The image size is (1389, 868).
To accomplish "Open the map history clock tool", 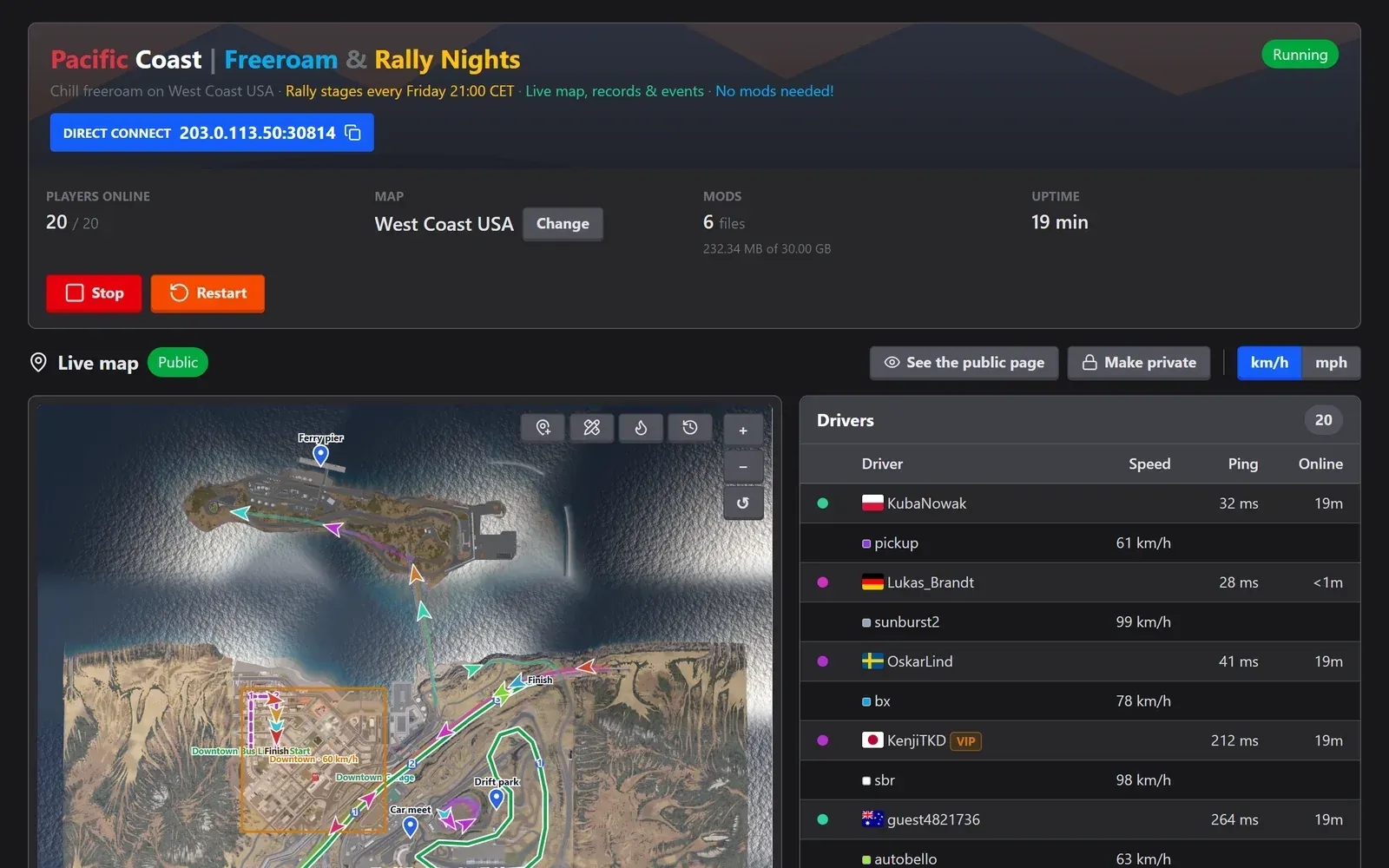I will tap(690, 428).
